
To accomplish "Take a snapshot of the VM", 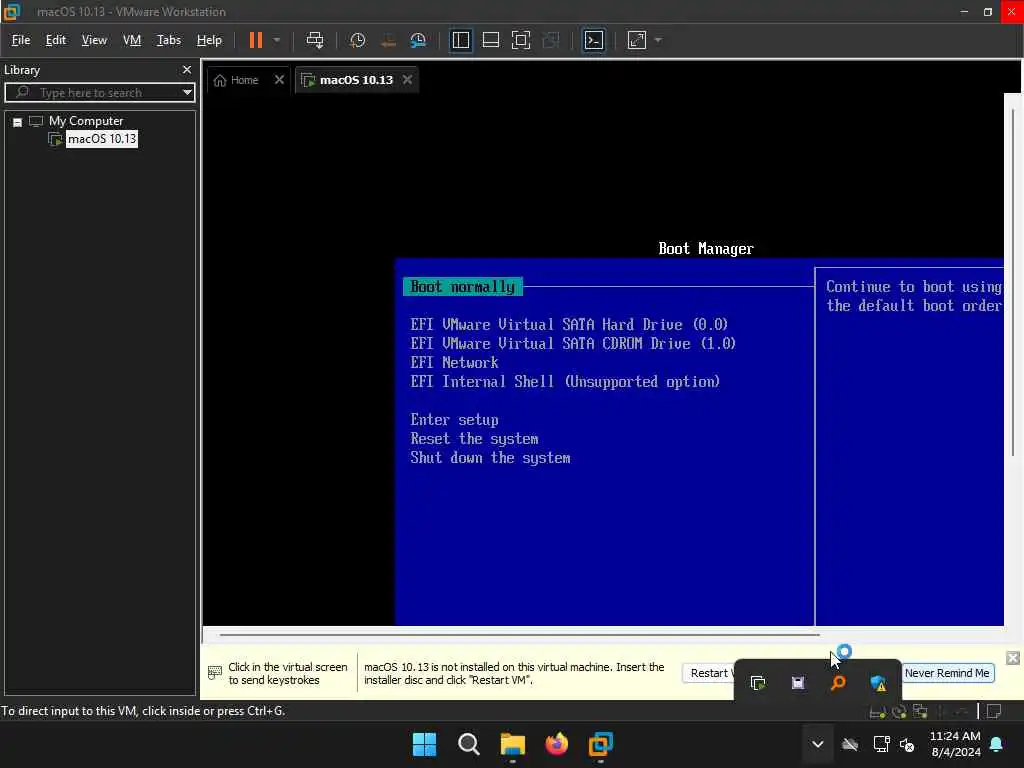I will pos(357,40).
